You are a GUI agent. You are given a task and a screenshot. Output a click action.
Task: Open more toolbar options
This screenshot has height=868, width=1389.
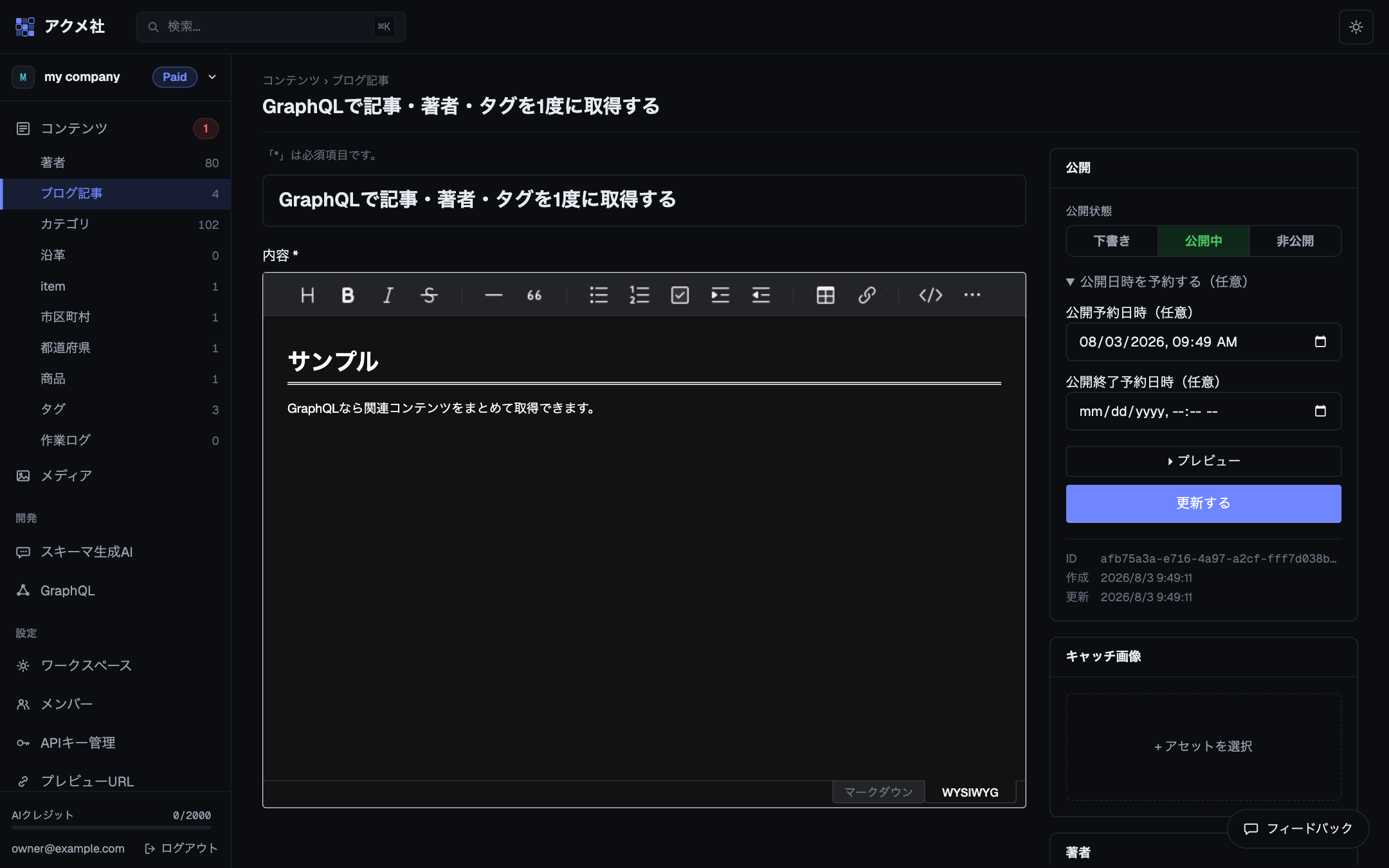972,295
